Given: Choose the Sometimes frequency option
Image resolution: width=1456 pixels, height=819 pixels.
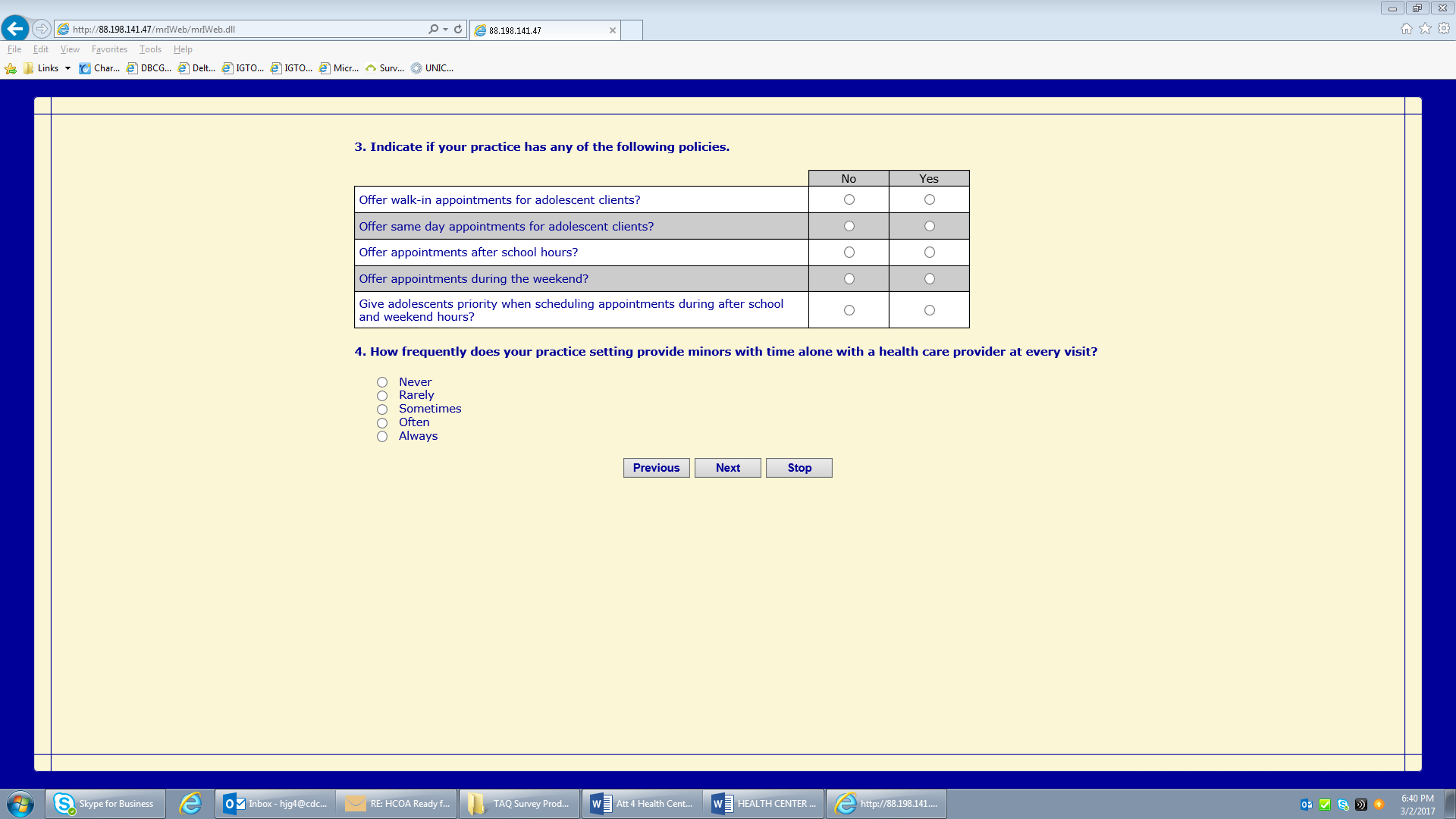Looking at the screenshot, I should pyautogui.click(x=382, y=409).
